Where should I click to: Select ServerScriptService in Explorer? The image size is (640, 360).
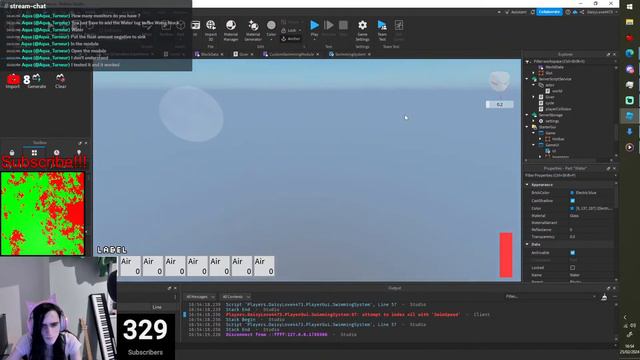[x=555, y=79]
